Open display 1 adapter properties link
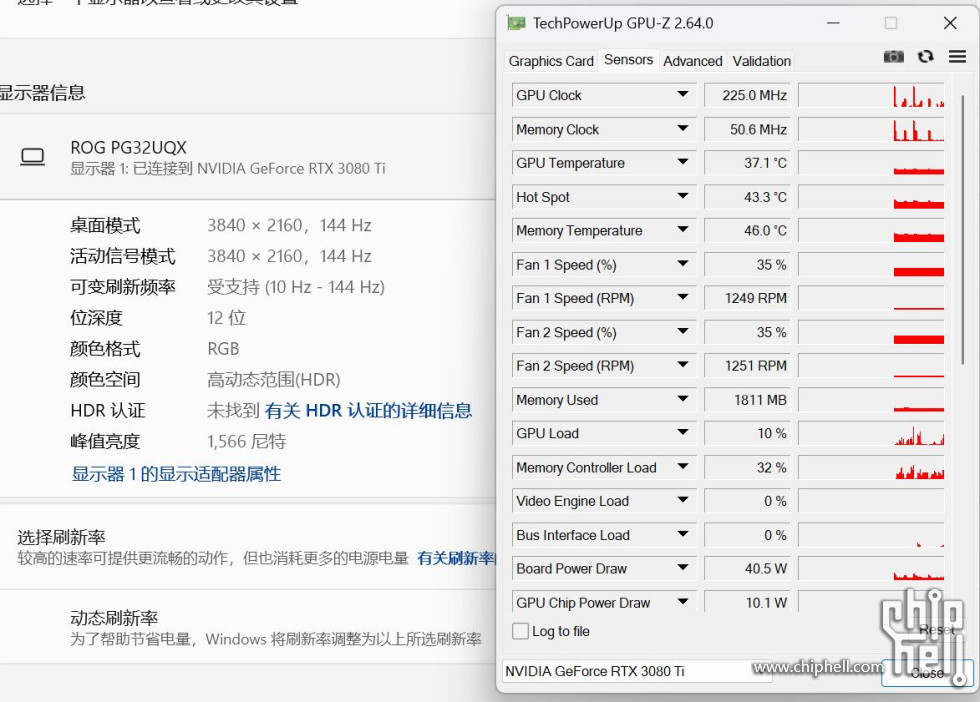980x702 pixels. click(x=176, y=474)
